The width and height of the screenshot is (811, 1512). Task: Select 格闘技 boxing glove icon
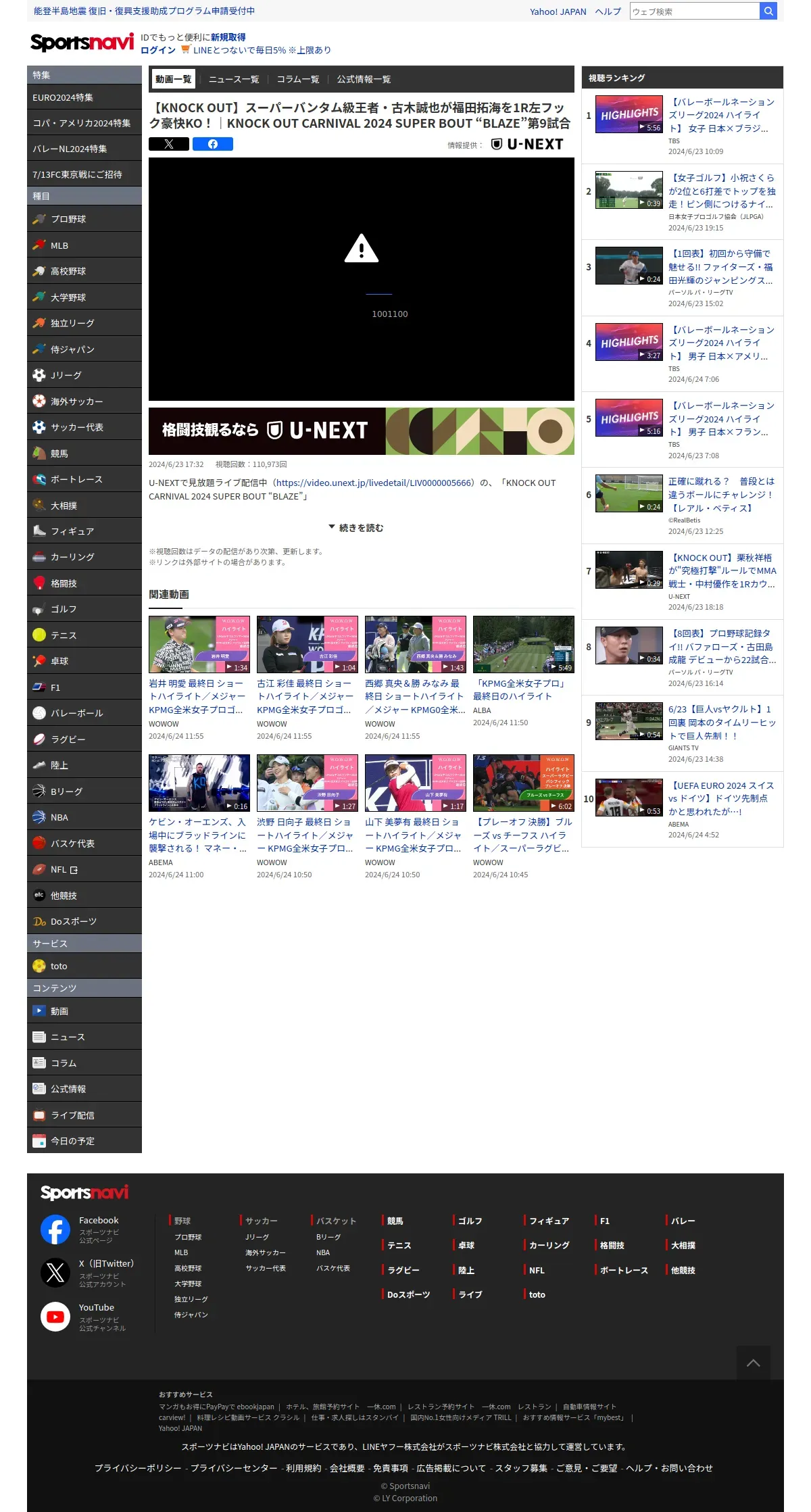pos(39,583)
